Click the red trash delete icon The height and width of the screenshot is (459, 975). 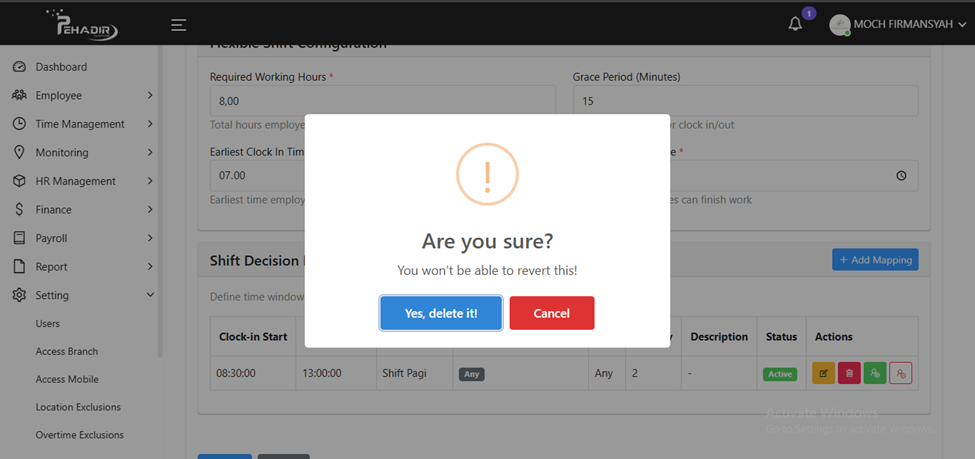point(849,373)
